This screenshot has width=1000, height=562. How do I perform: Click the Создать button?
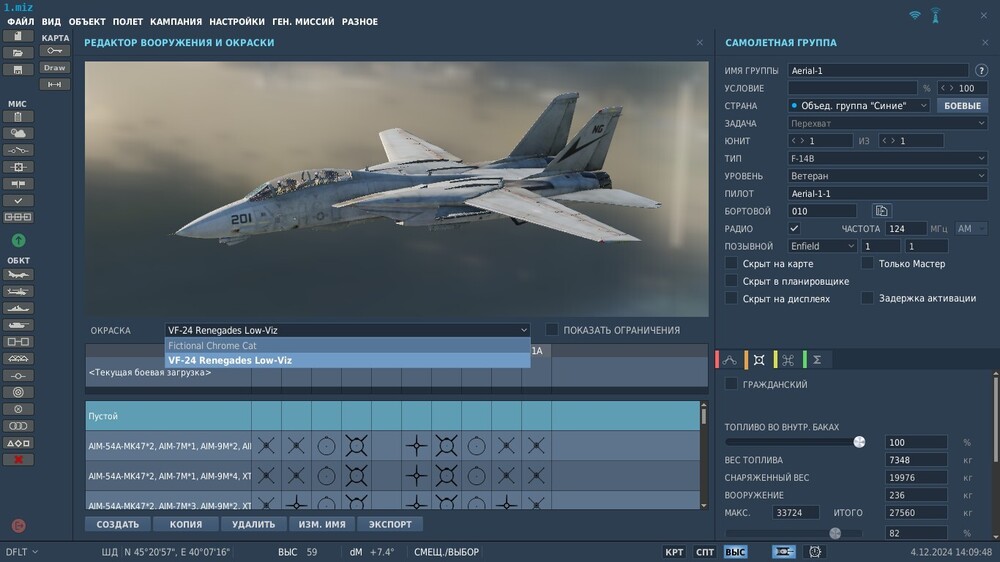click(118, 524)
